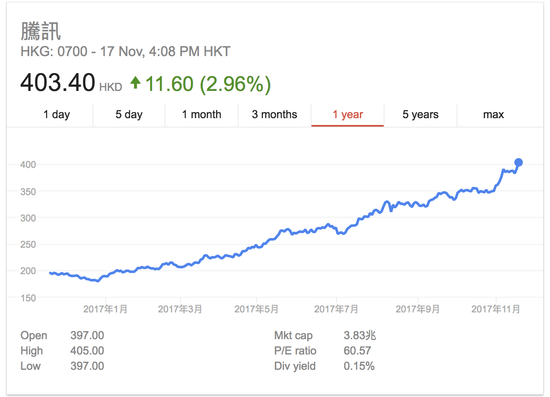Open the 1 month chart tab
This screenshot has width=550, height=397.
click(x=202, y=114)
